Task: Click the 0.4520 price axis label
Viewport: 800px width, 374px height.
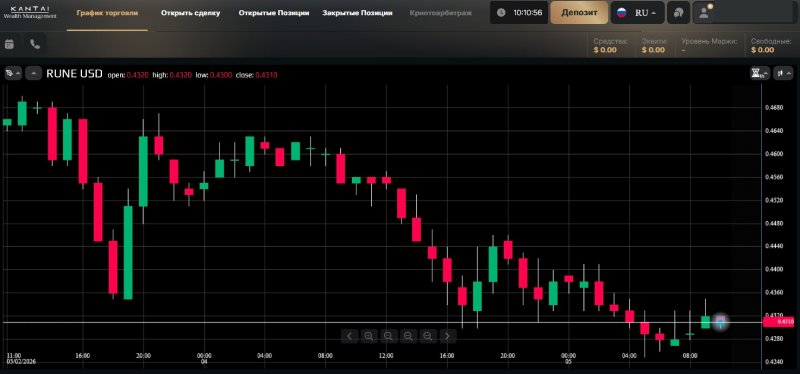Action: 774,200
